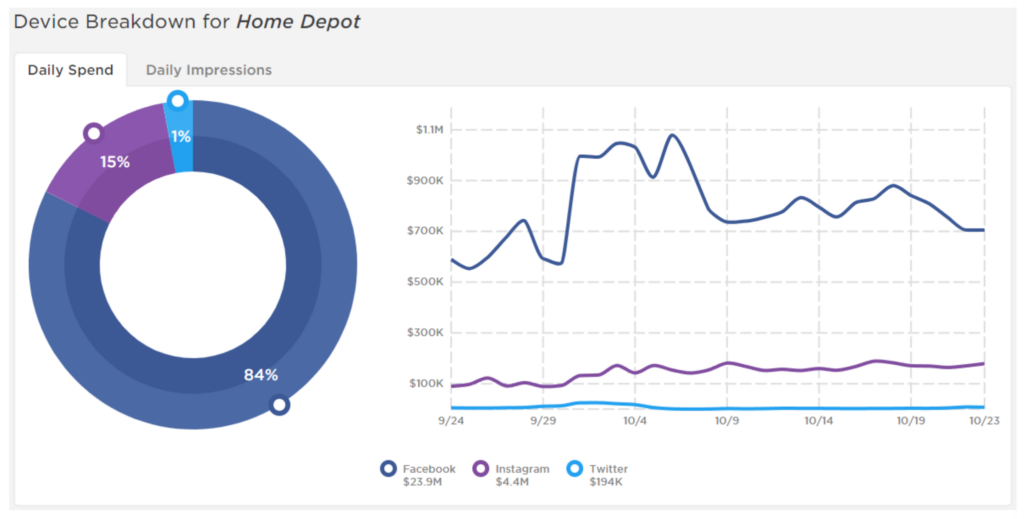Click the $500K y-axis label
This screenshot has height=519, width=1024.
tap(425, 282)
